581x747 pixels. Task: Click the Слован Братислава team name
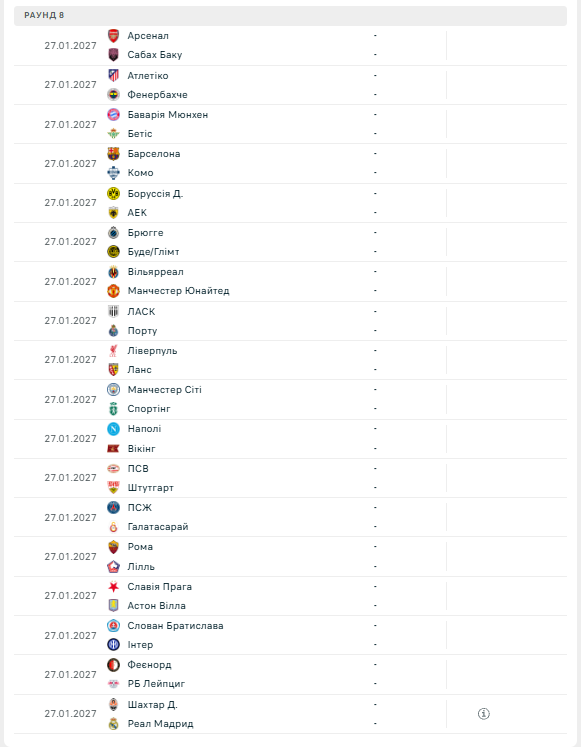(175, 626)
